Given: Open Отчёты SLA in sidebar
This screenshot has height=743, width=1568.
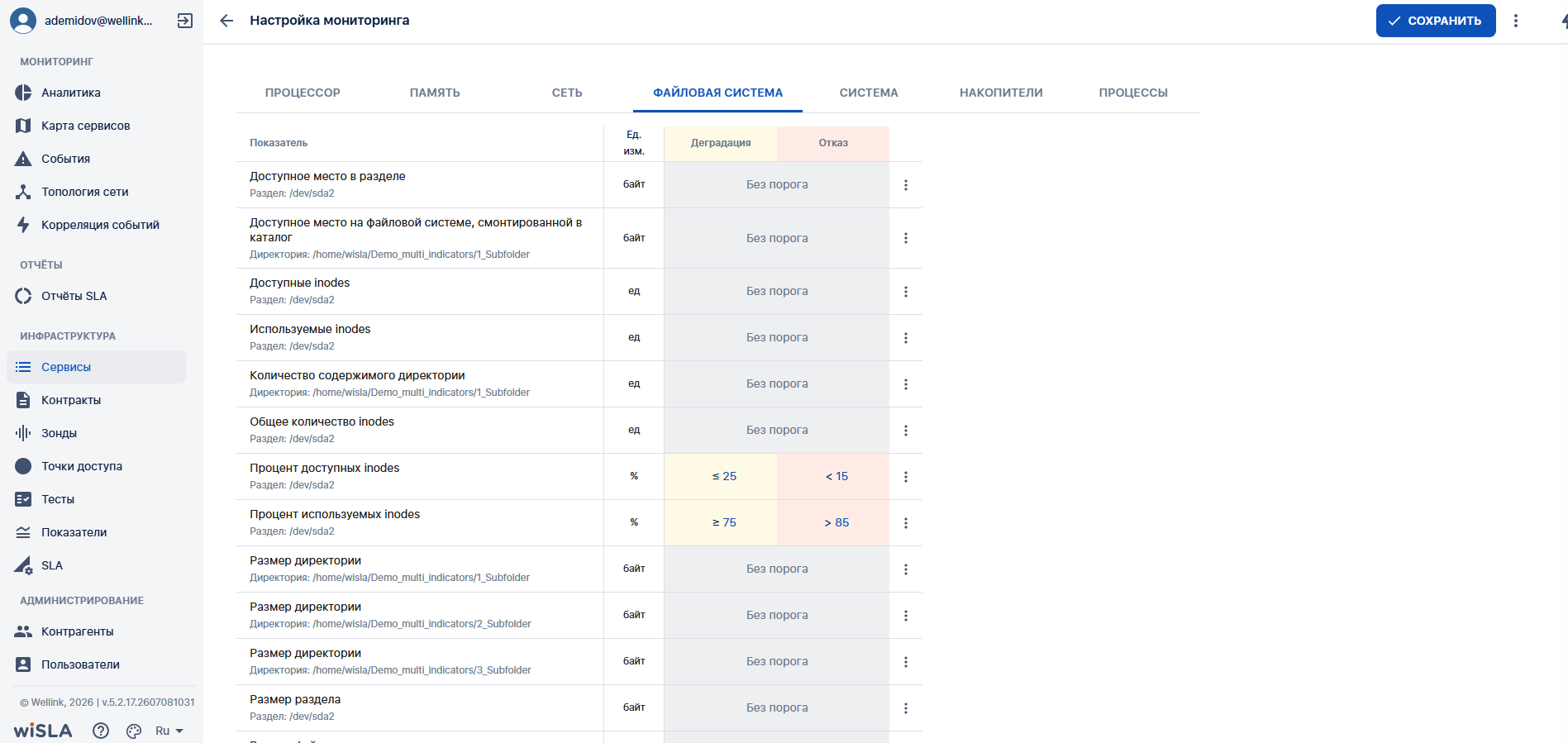Looking at the screenshot, I should click(x=74, y=296).
